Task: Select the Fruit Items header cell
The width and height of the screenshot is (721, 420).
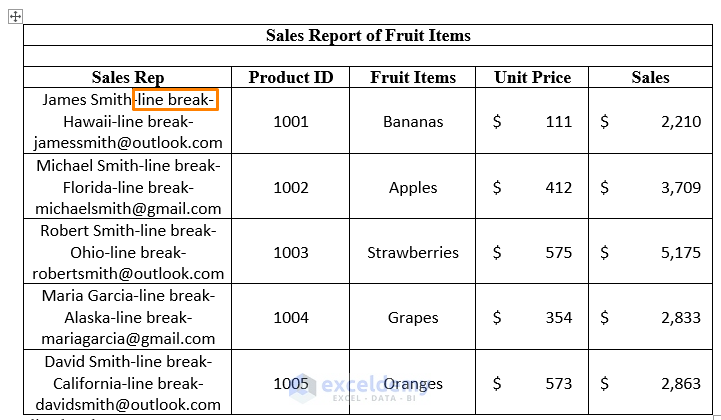Action: coord(412,77)
